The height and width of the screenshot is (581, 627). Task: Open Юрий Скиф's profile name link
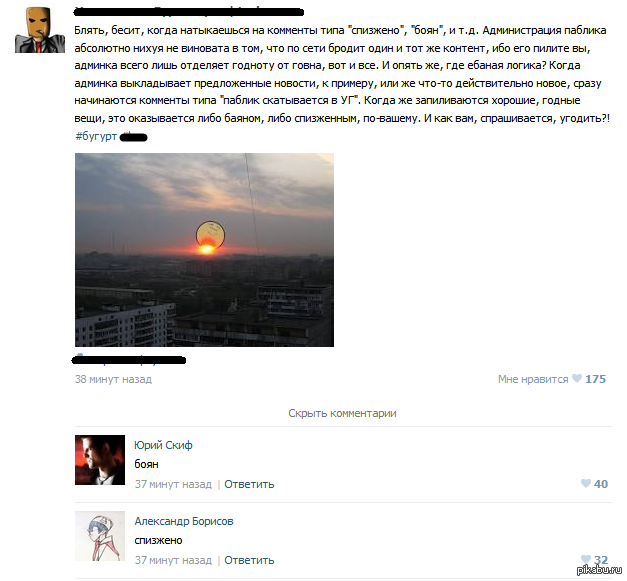click(163, 445)
